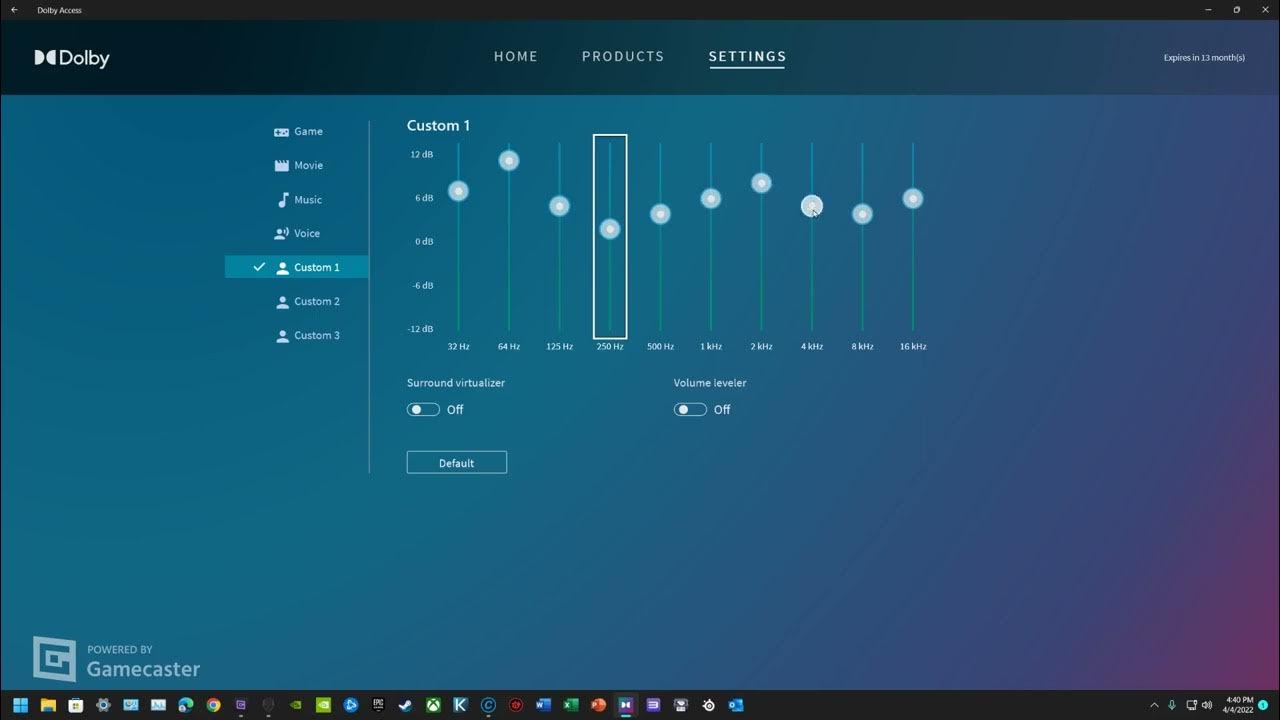
Task: Click the 8 kHz slider handle
Action: 862,214
